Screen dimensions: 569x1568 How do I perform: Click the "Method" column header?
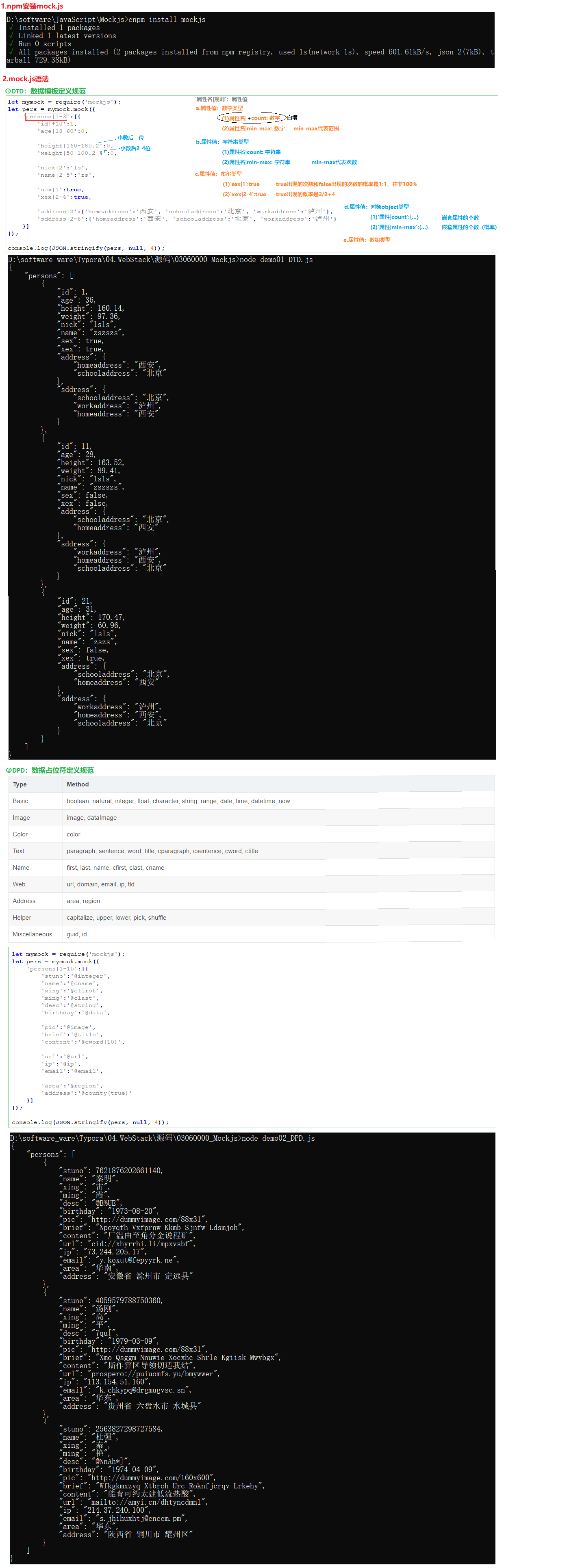pos(77,784)
